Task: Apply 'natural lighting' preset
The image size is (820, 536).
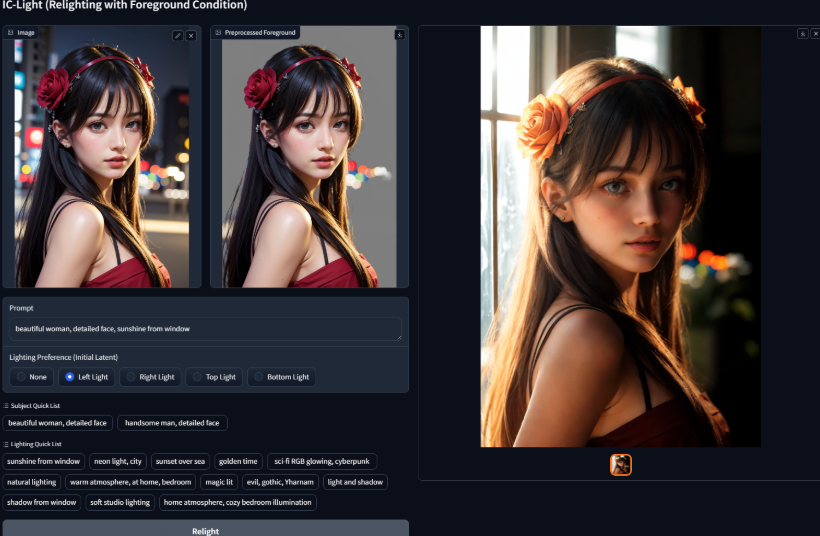Action: click(x=31, y=482)
